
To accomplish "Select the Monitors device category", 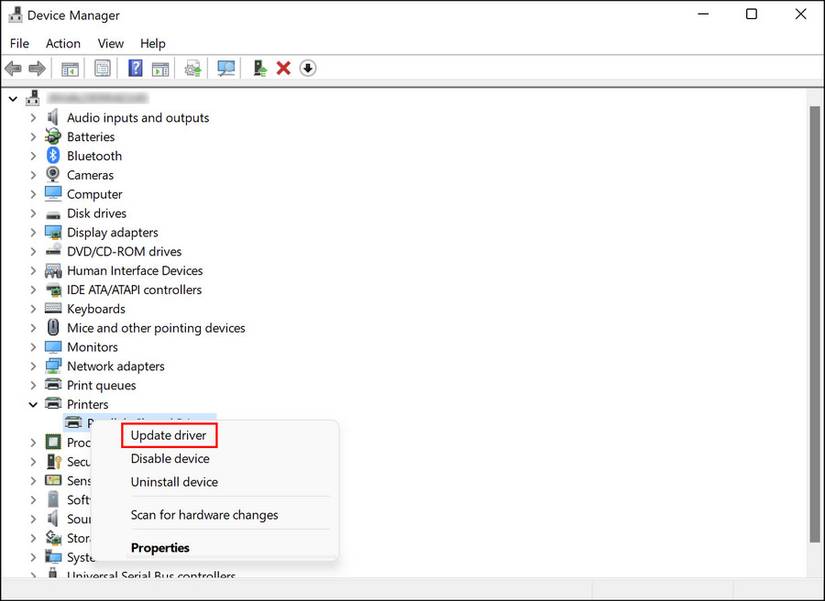I will [93, 347].
